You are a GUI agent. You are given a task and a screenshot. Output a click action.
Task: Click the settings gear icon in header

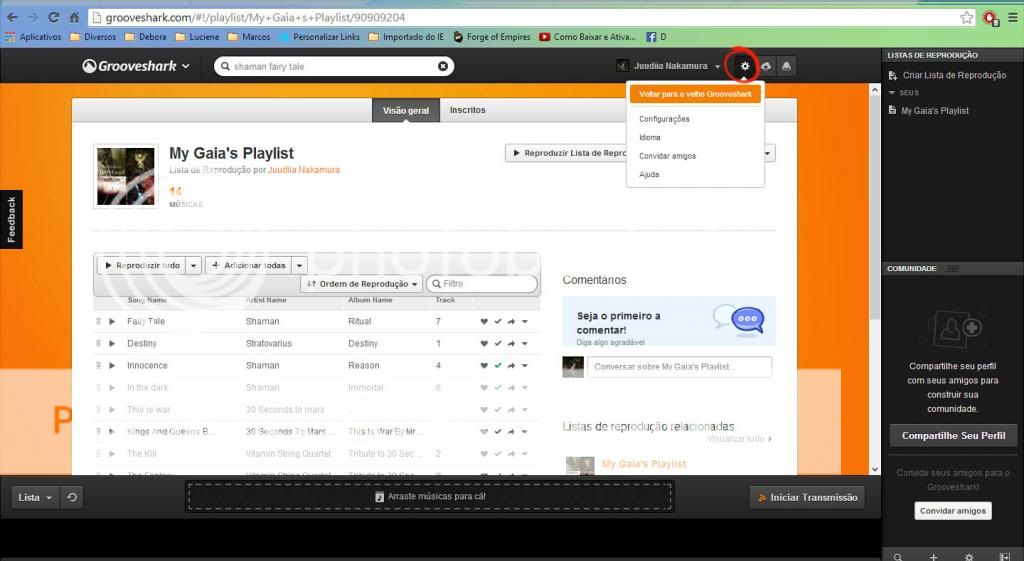point(745,66)
